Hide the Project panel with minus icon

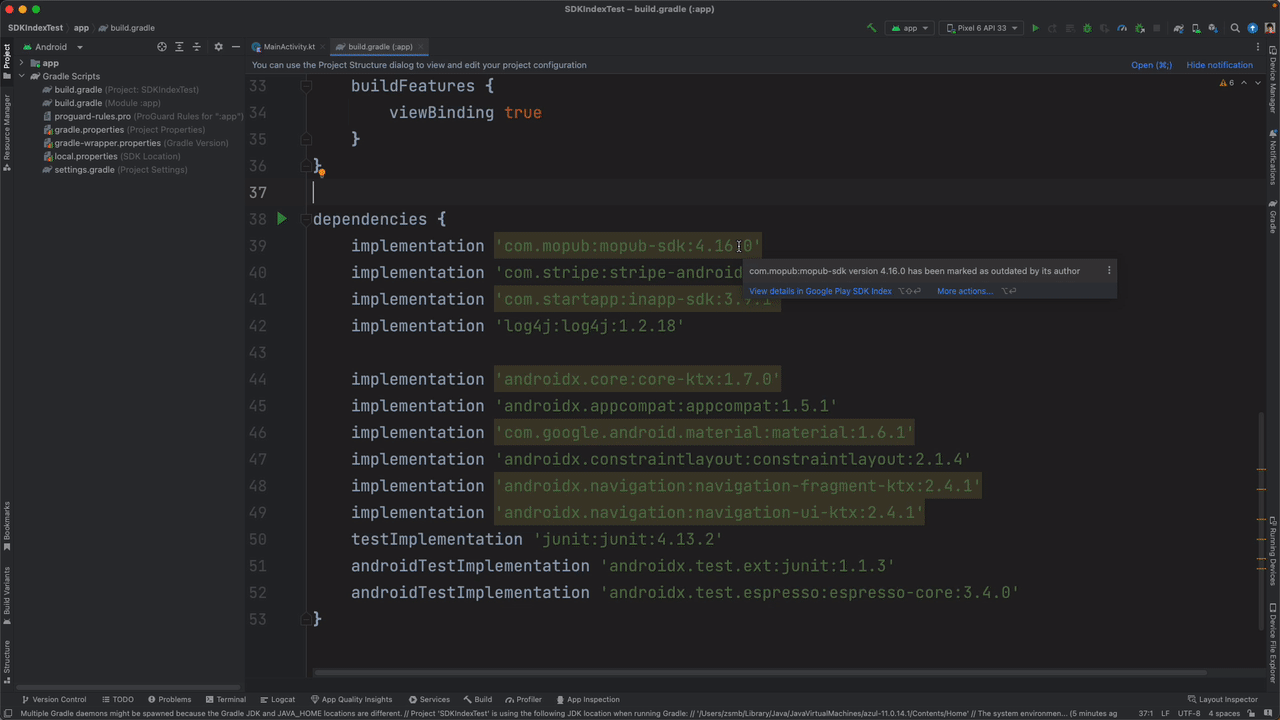tap(236, 47)
